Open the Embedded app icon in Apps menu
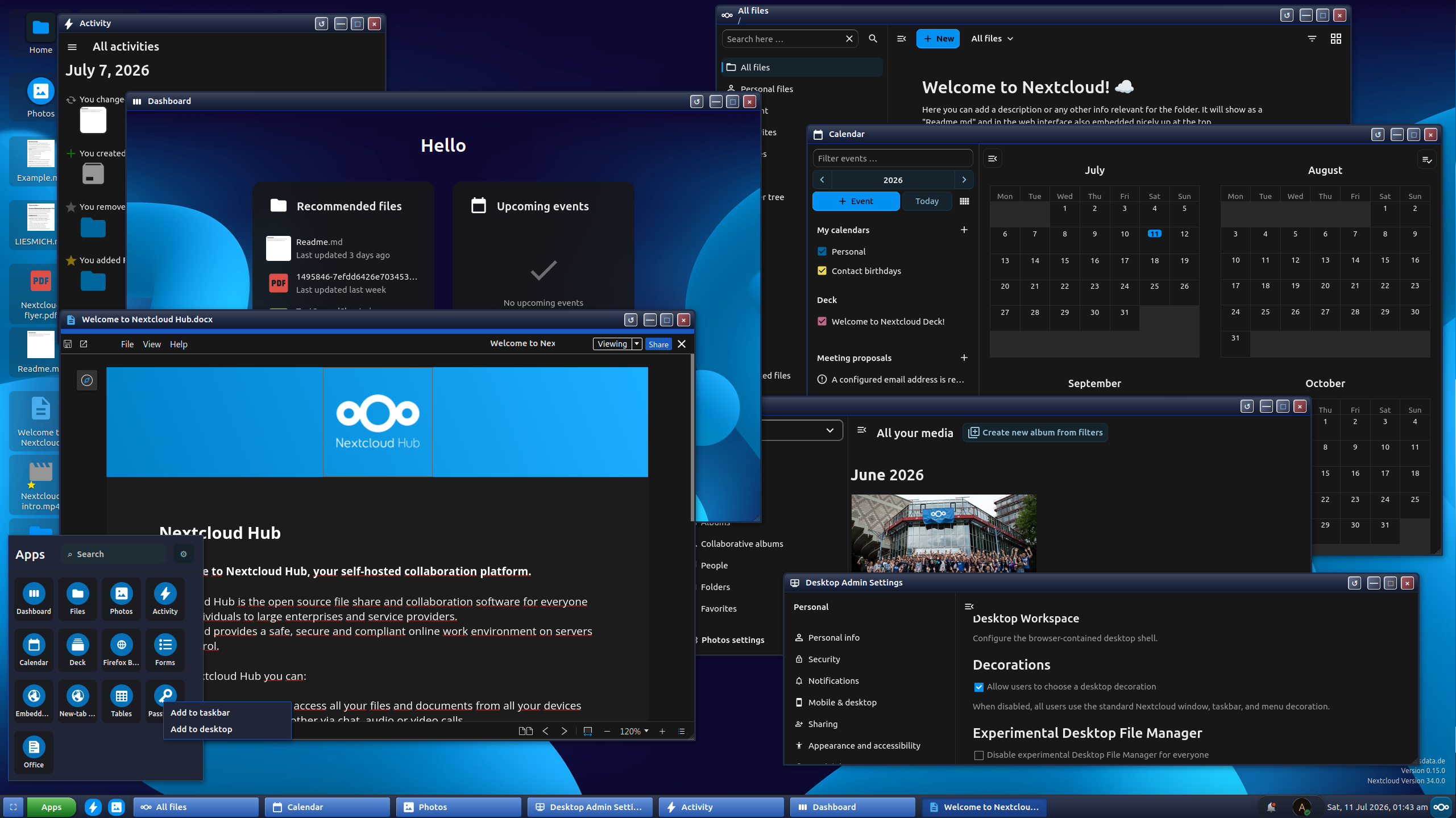 tap(34, 701)
